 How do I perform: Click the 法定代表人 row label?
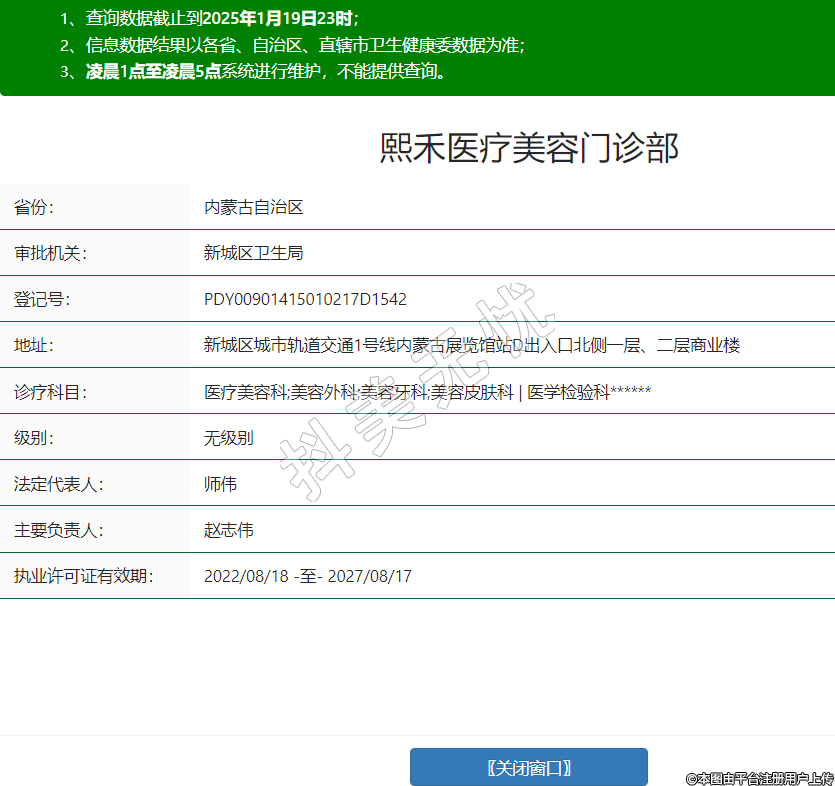58,484
